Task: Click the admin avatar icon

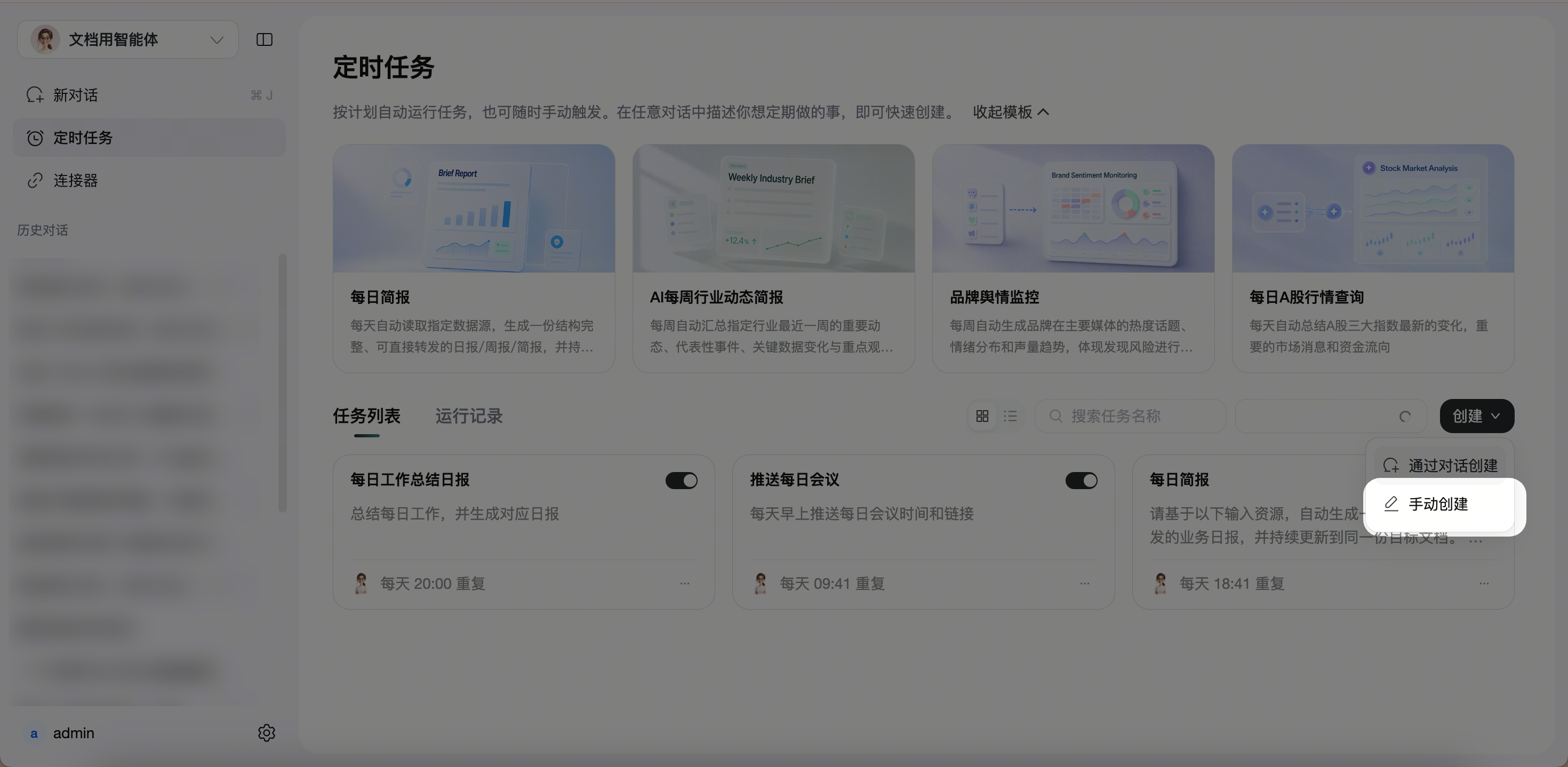Action: coord(34,733)
